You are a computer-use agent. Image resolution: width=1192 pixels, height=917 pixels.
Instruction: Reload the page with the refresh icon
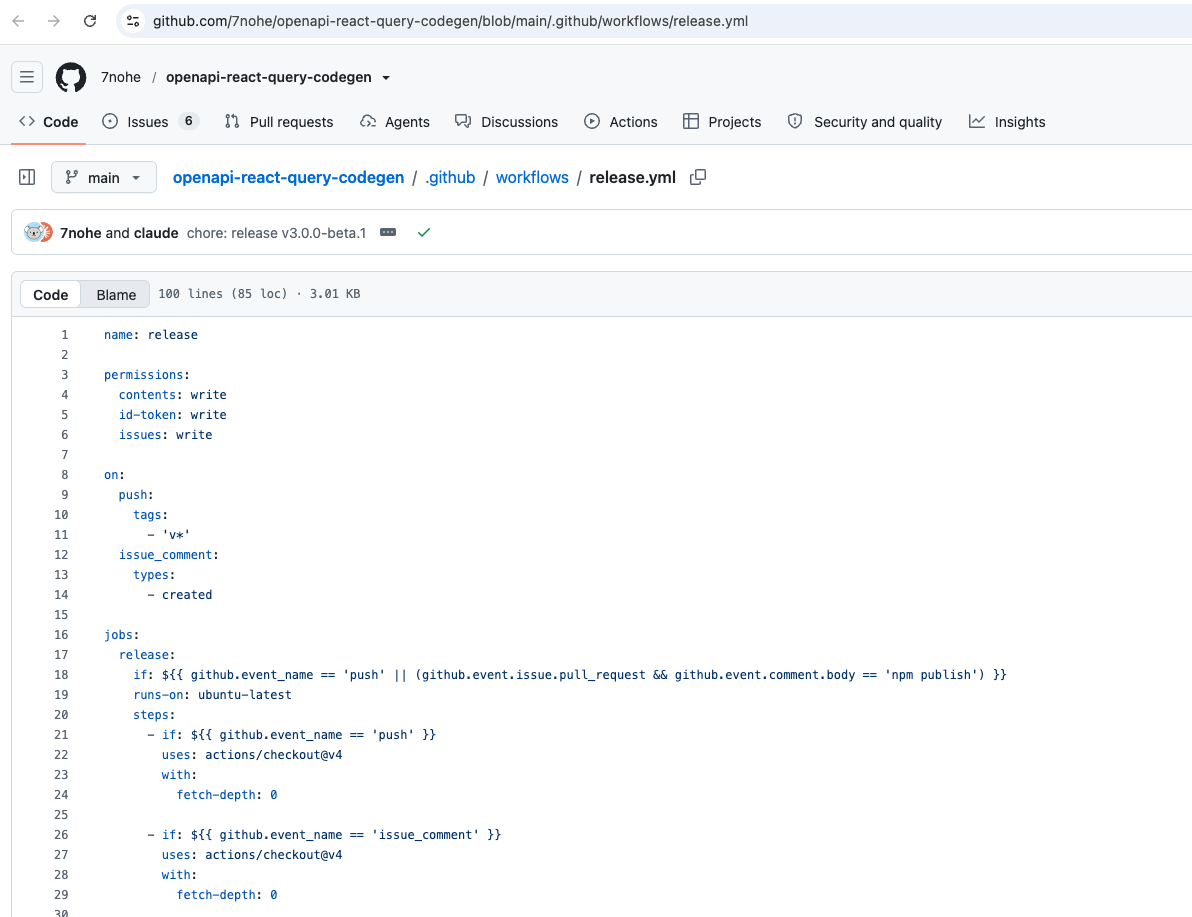90,21
